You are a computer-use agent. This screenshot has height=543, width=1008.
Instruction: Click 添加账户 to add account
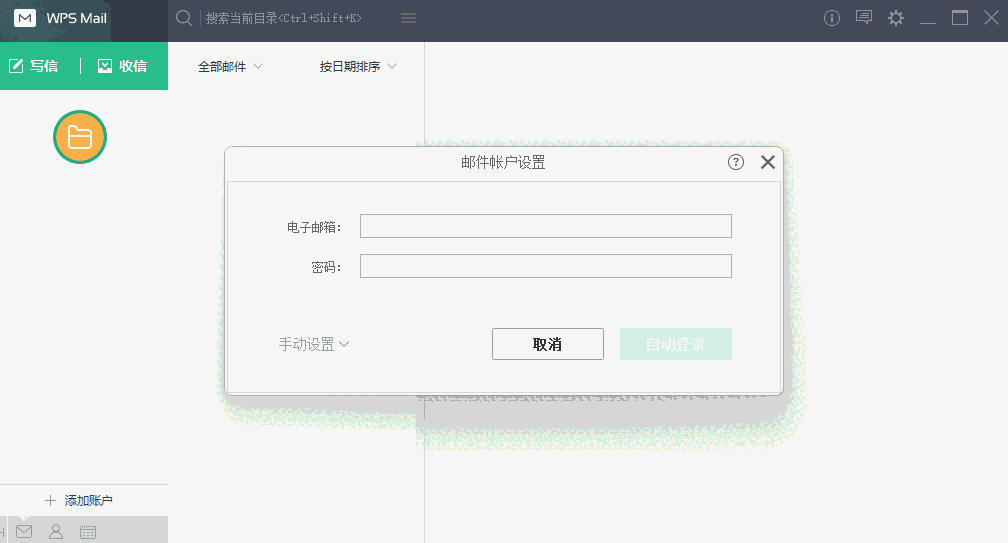pos(78,500)
